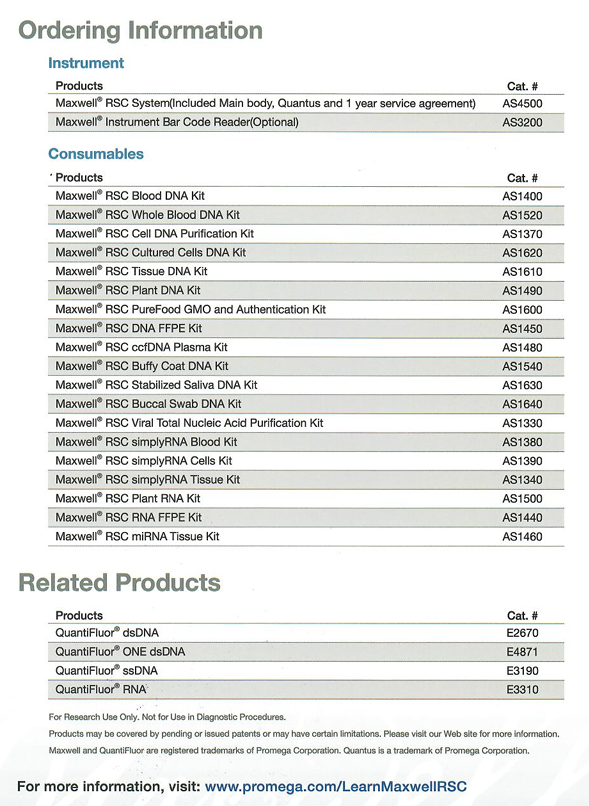The image size is (589, 806).
Task: Click catalog number AS4500
Action: [x=522, y=104]
